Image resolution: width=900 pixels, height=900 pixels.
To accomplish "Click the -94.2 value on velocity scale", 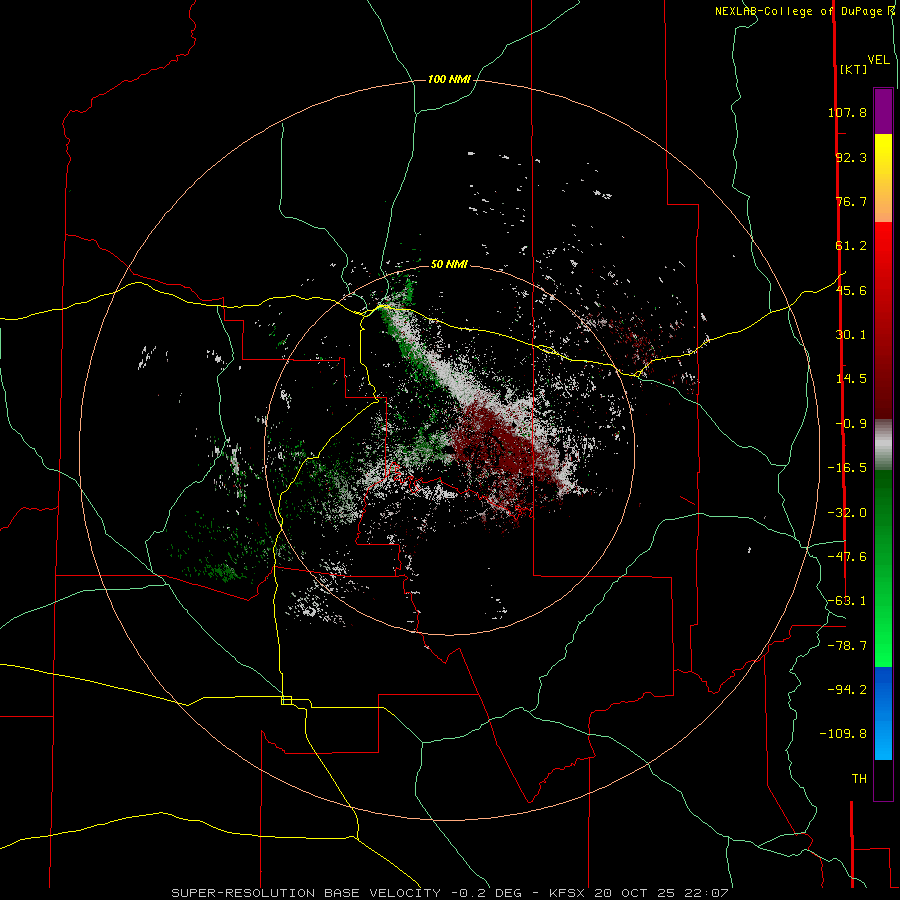I will coord(847,689).
